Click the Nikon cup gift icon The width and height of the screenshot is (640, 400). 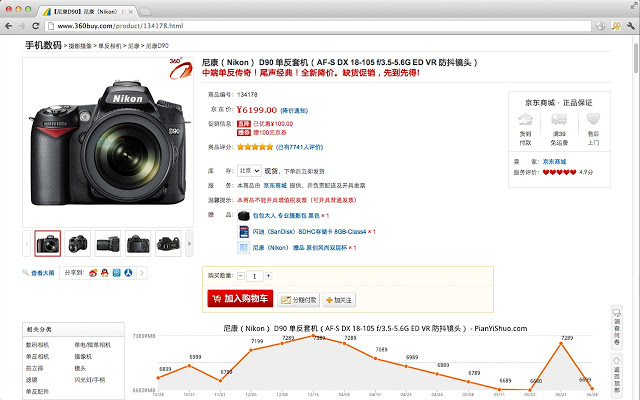[x=244, y=247]
